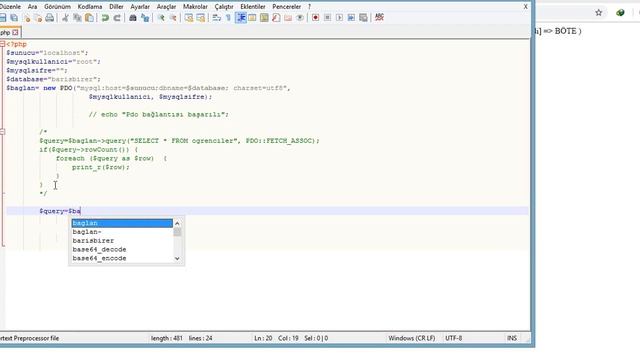Viewport: 640px width, 360px height.
Task: Collapse the <?php fold marker
Action: click(2, 44)
